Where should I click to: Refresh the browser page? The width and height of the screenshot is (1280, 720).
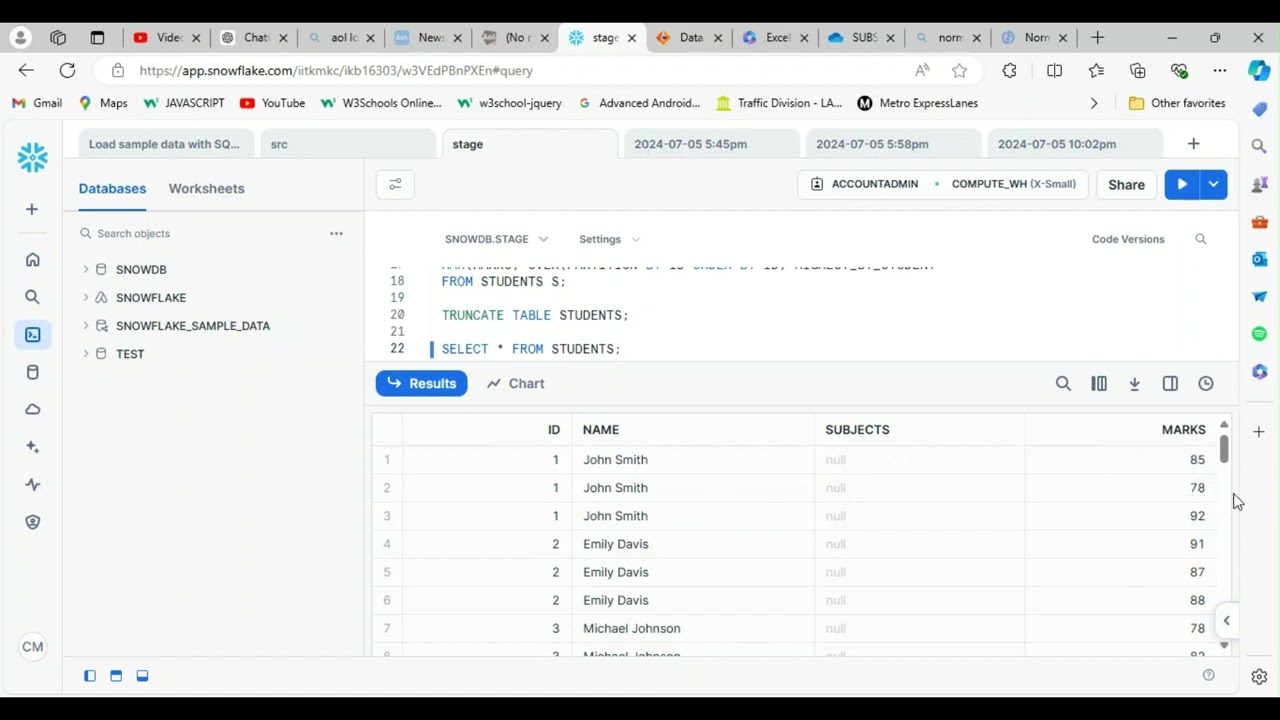tap(67, 70)
